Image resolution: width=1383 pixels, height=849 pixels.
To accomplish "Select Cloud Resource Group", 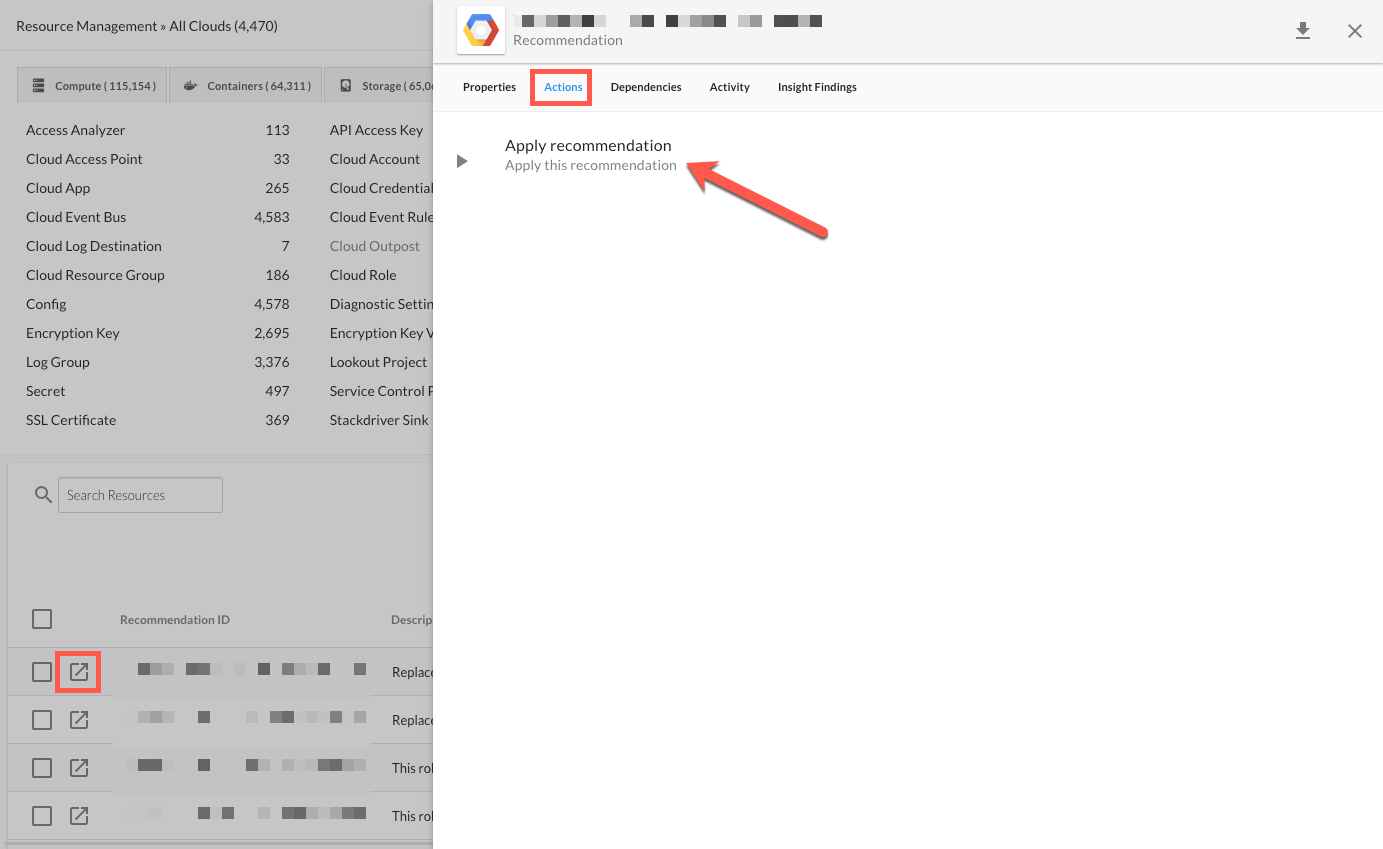I will [x=95, y=275].
